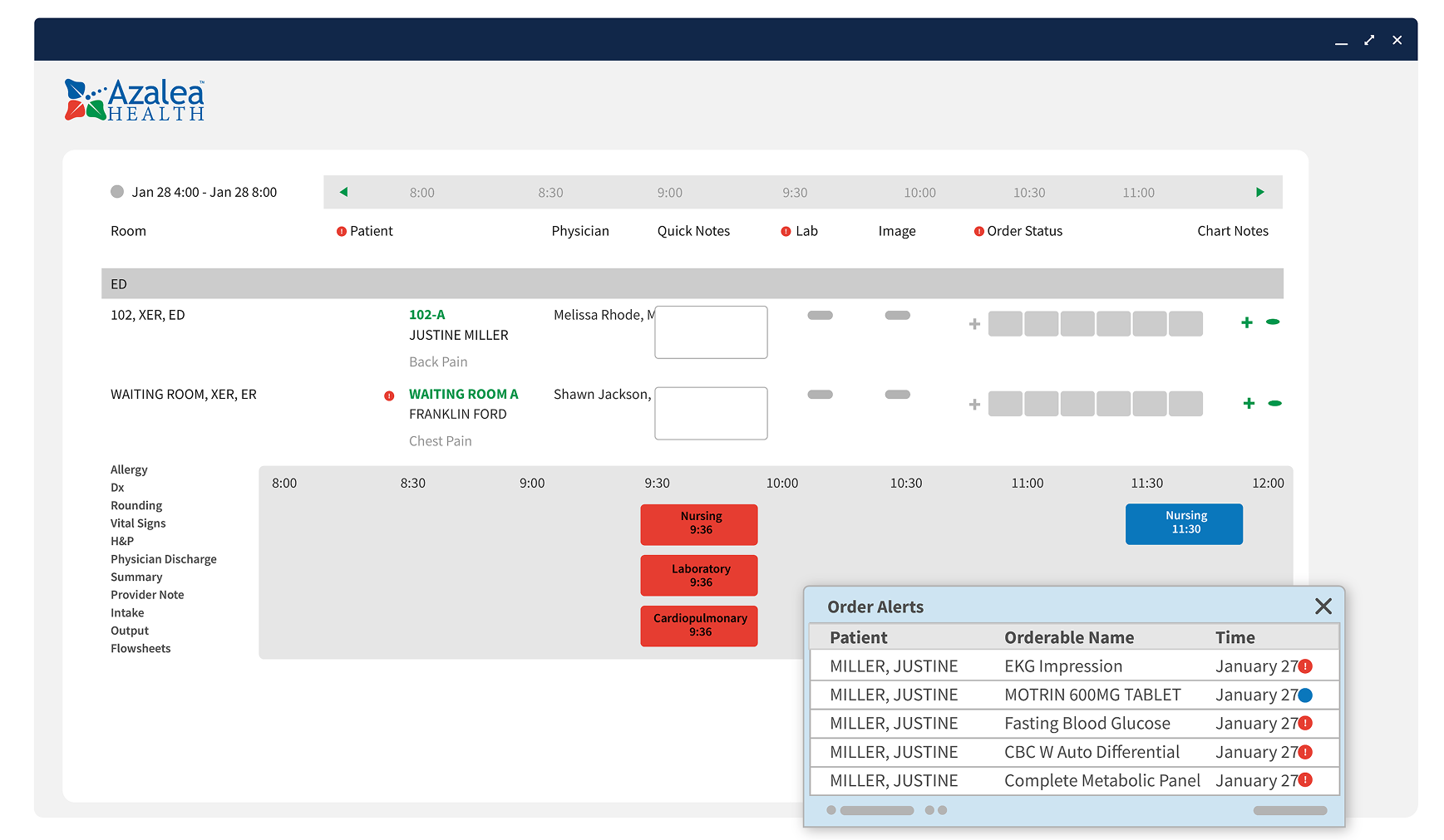Close the Order Alerts panel
This screenshot has width=1444, height=840.
[1323, 607]
